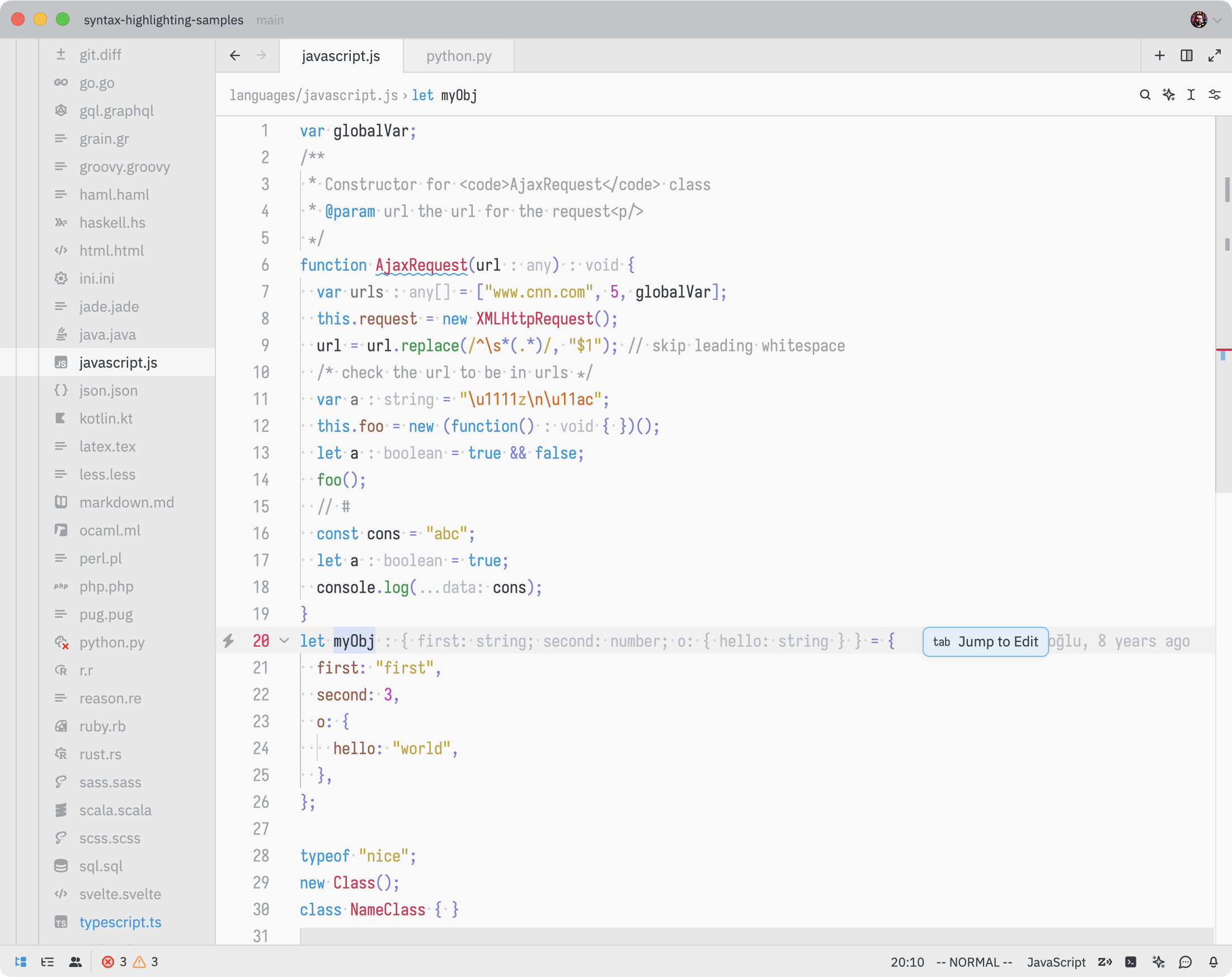Split the pane with the split icon
The width and height of the screenshot is (1232, 977).
coord(1186,55)
